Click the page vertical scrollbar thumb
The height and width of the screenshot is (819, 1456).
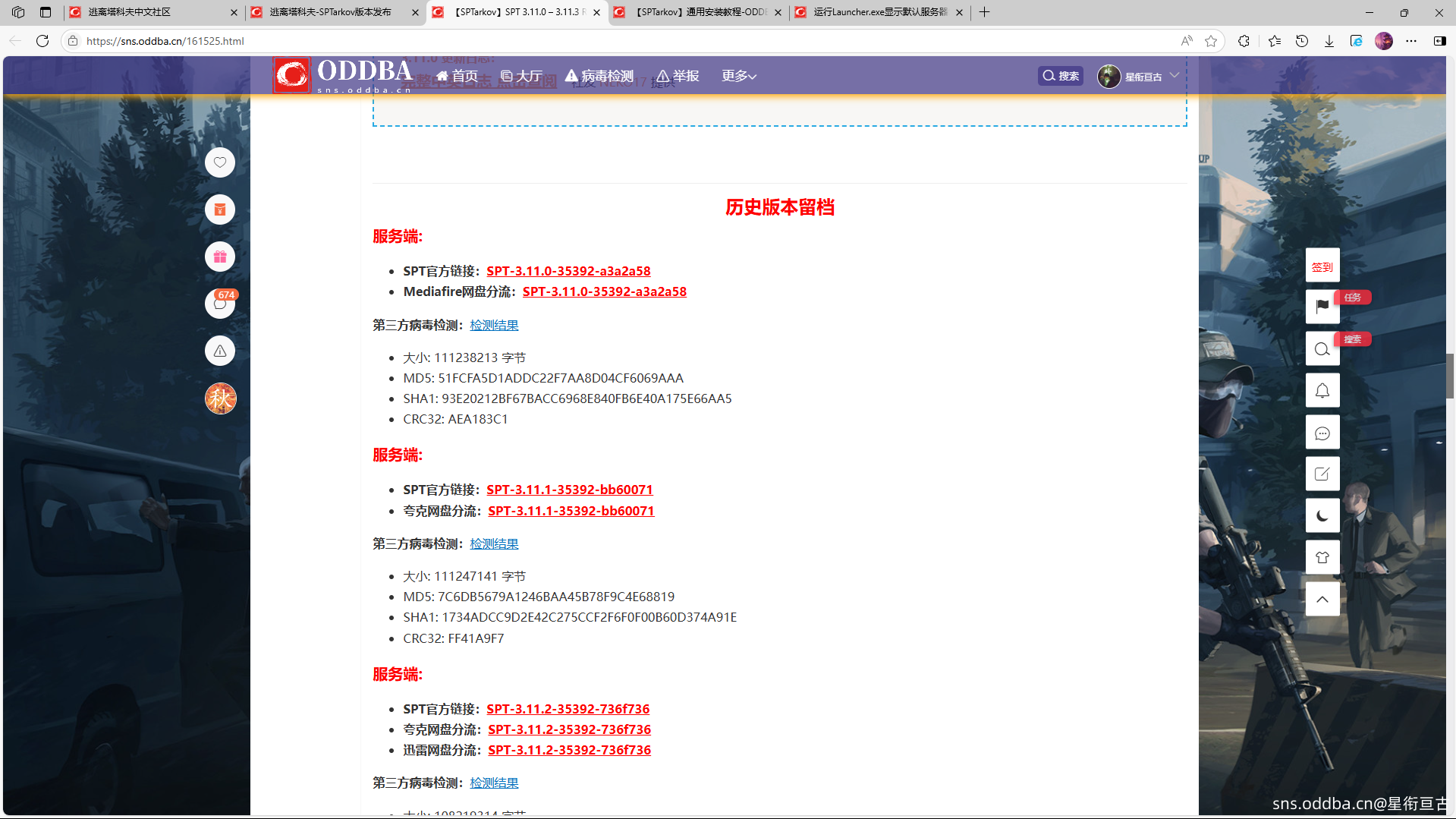(x=1450, y=376)
